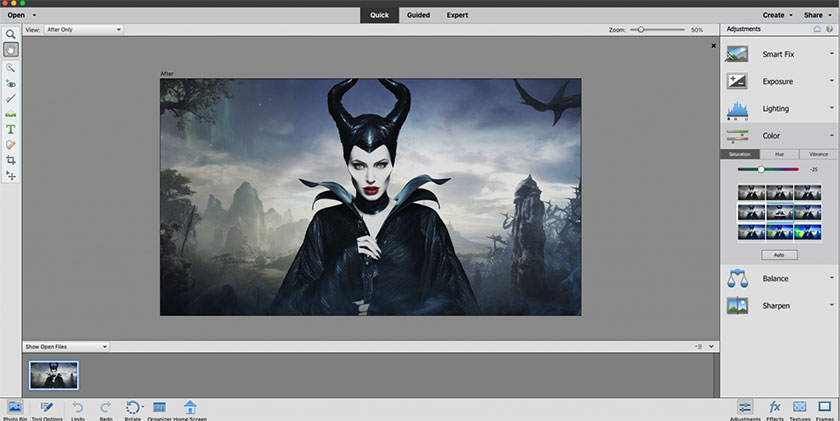Open the View mode dropdown
Viewport: 840px width, 421px height.
84,29
